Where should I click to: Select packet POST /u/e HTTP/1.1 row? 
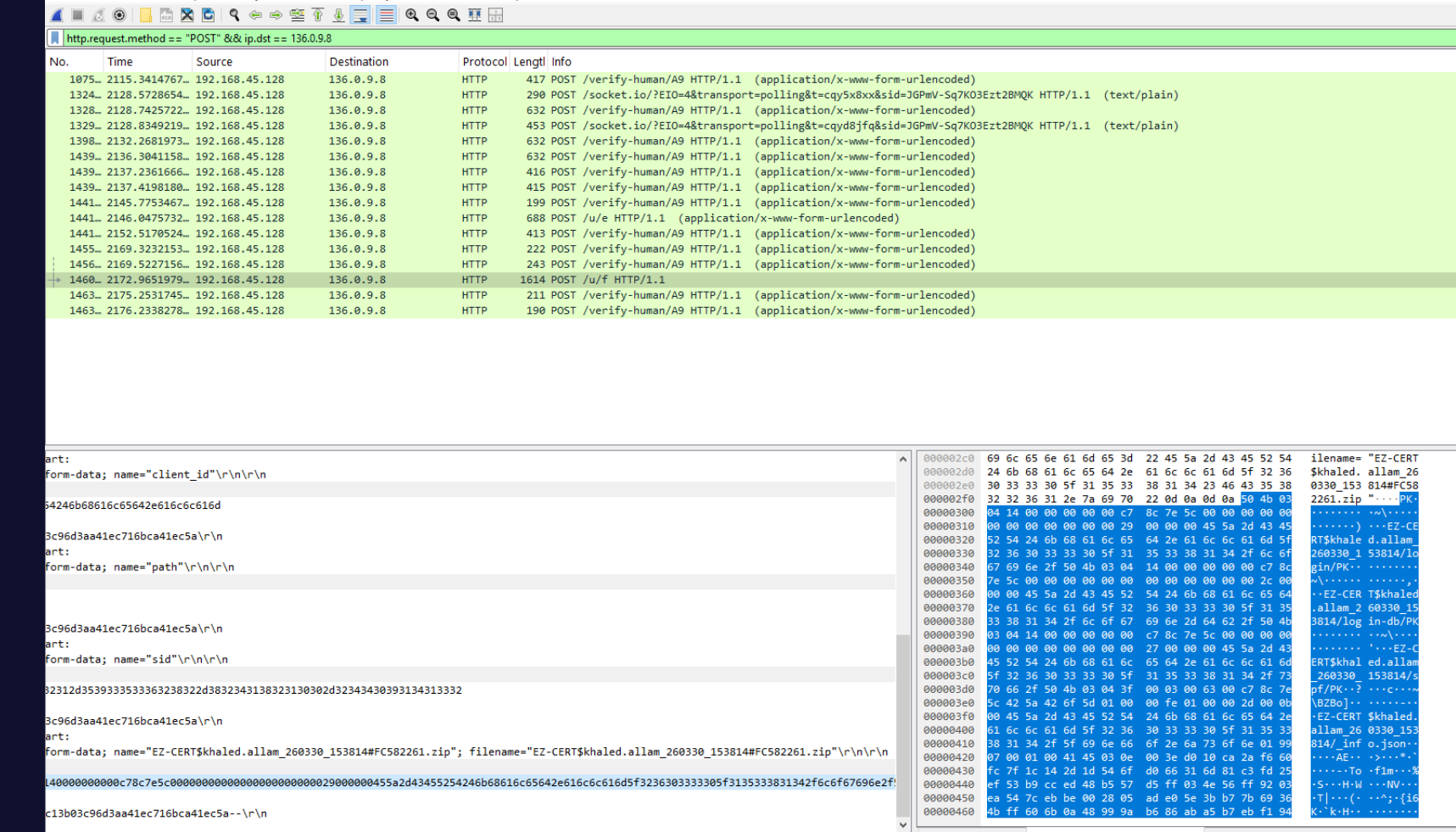pyautogui.click(x=750, y=218)
